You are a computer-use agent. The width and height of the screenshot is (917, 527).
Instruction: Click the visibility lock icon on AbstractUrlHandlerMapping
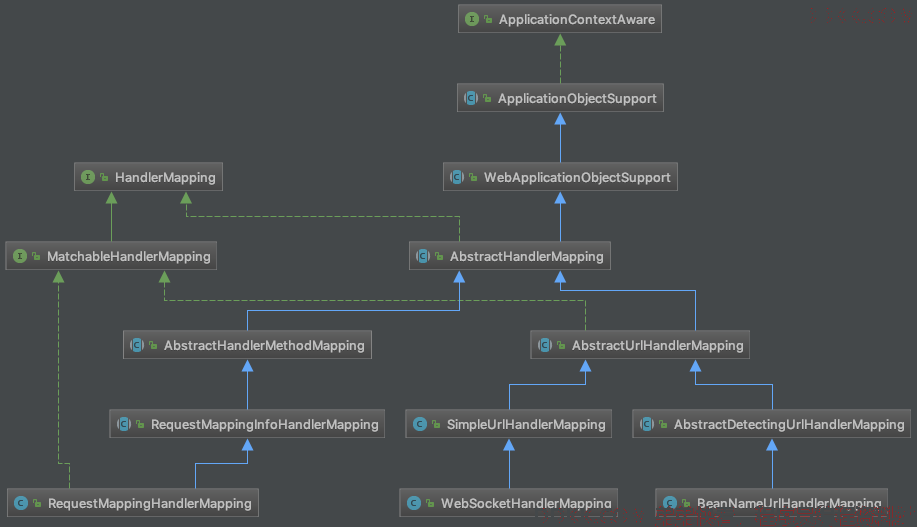pyautogui.click(x=561, y=345)
